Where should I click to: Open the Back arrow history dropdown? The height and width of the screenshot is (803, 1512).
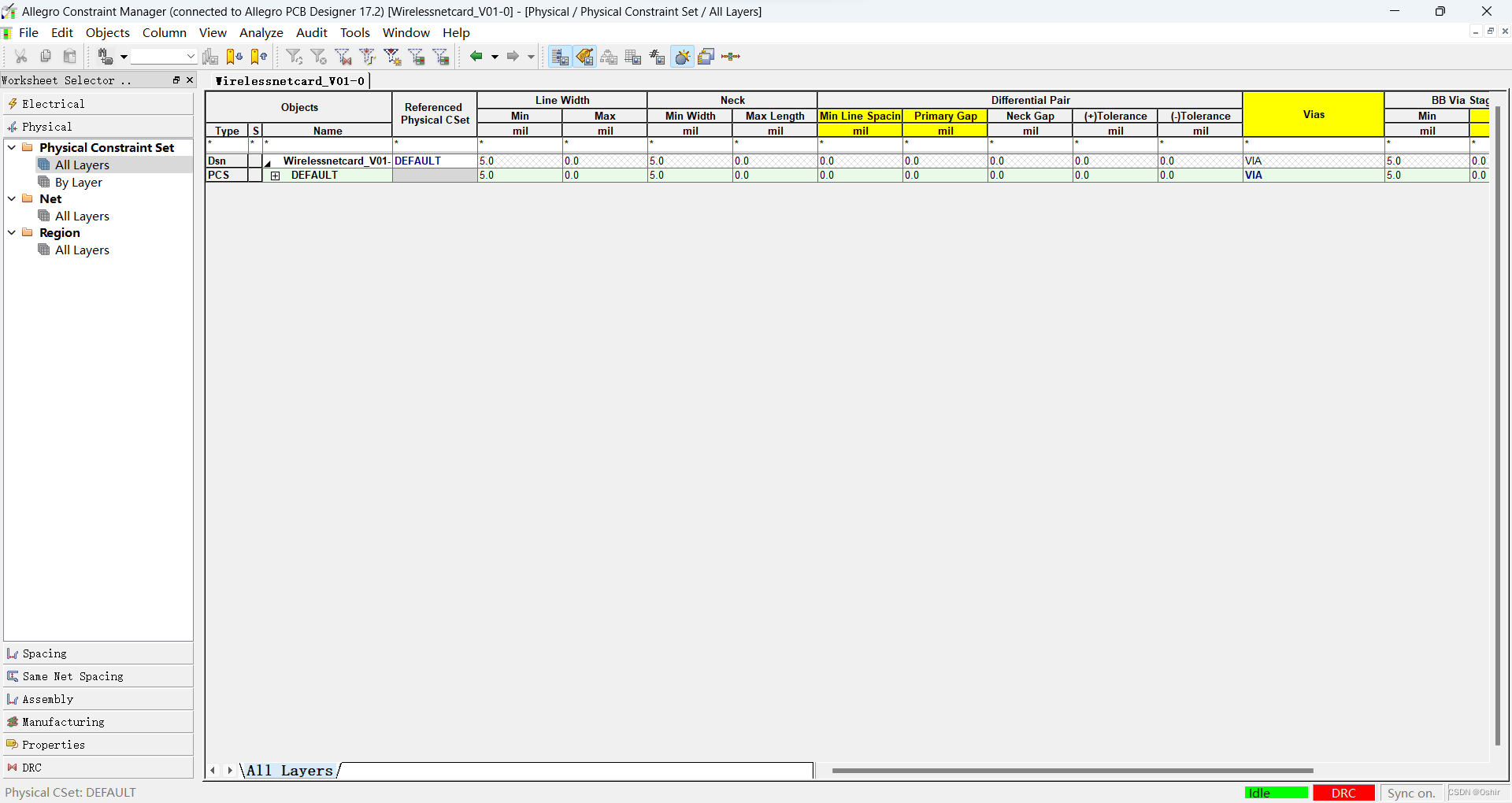[495, 57]
